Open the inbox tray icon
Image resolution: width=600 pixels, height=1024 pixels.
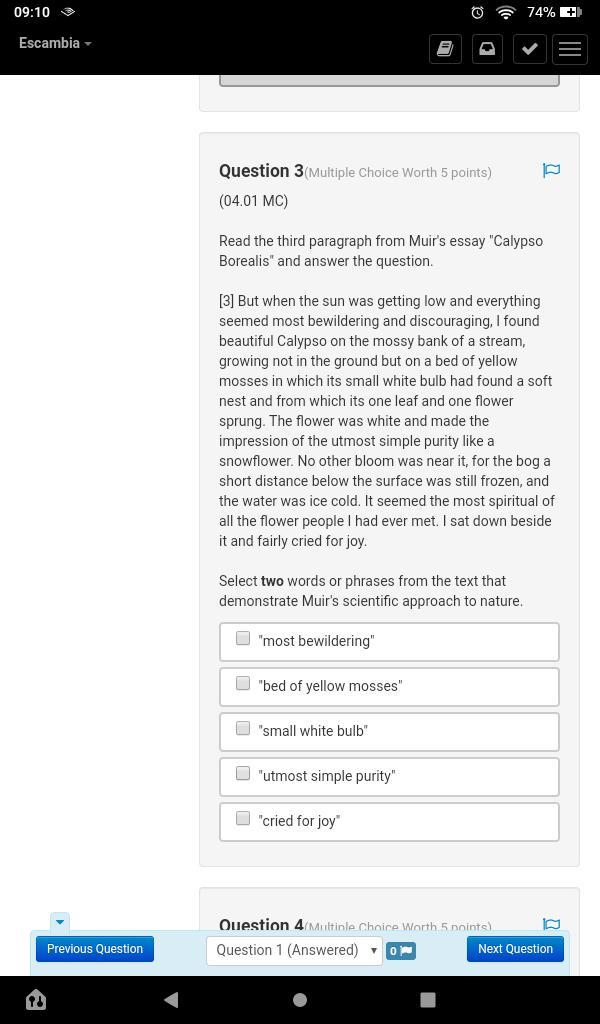[487, 48]
